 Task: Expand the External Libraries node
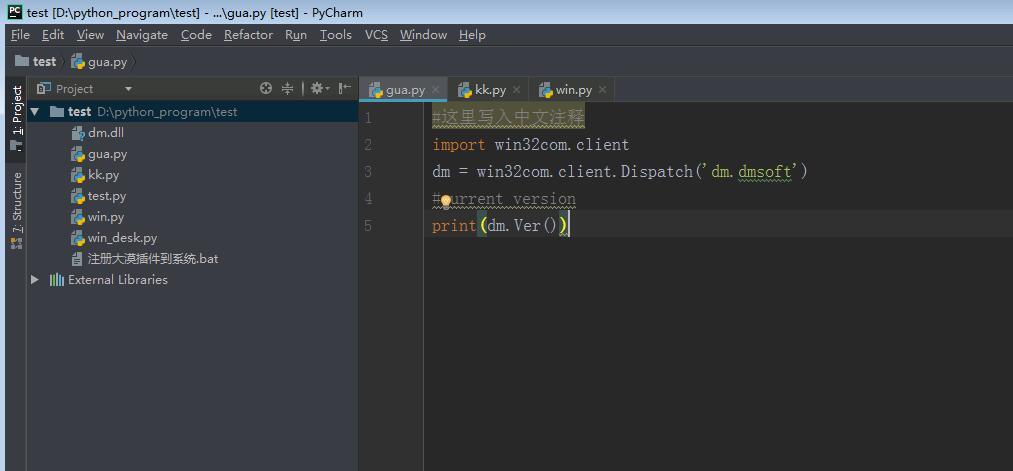[x=35, y=280]
